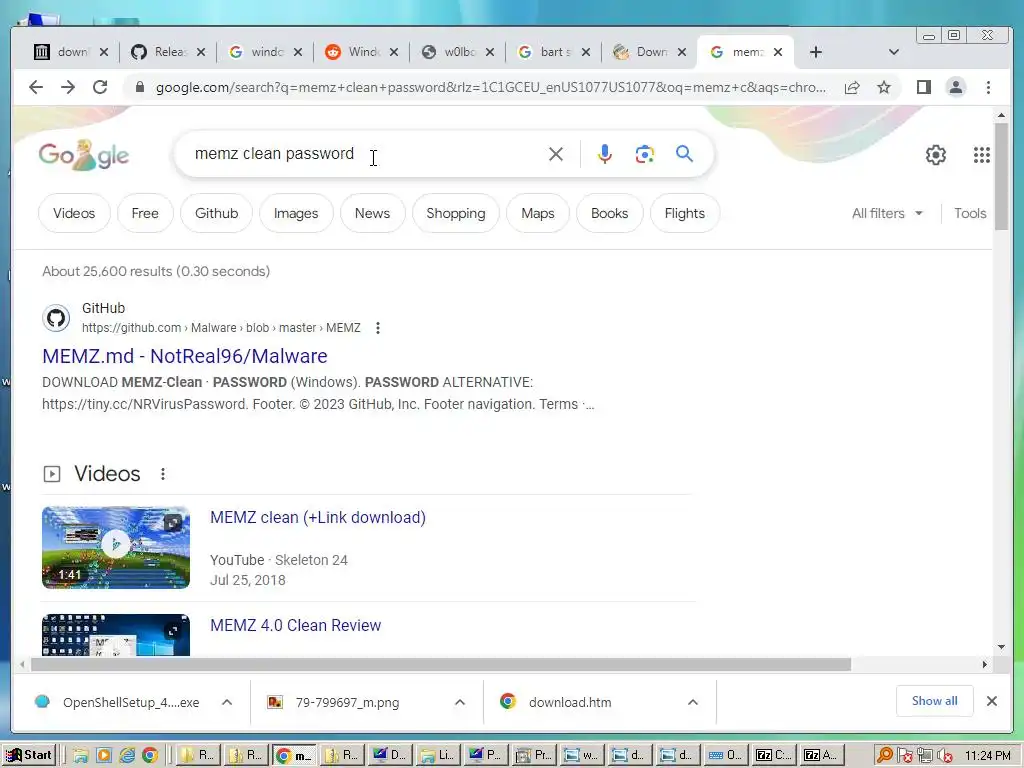
Task: Open the MEMZ 4.0 Clean Review video
Action: point(295,625)
